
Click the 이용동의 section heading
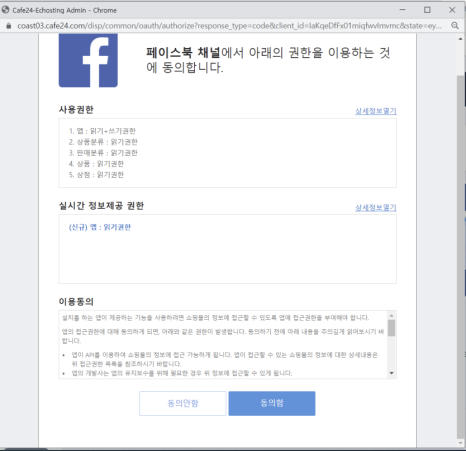pyautogui.click(x=76, y=302)
